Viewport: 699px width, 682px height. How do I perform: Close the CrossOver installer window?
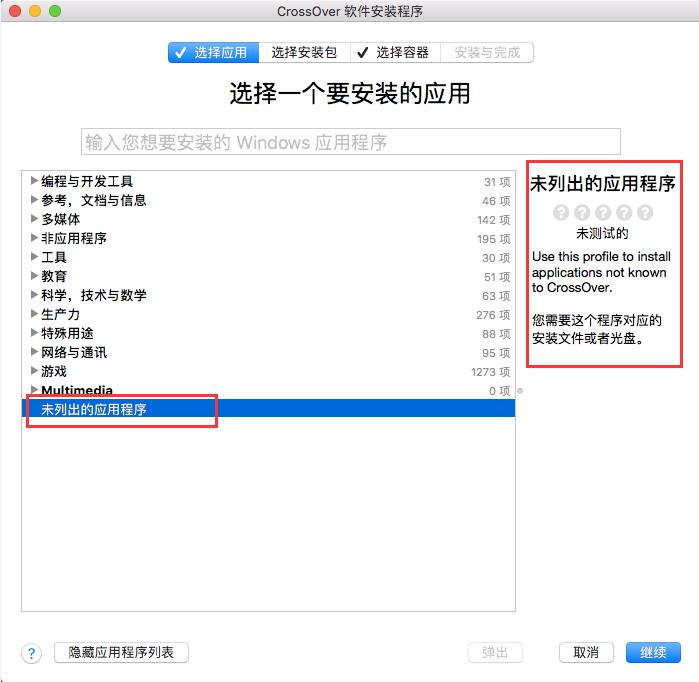tap(15, 11)
